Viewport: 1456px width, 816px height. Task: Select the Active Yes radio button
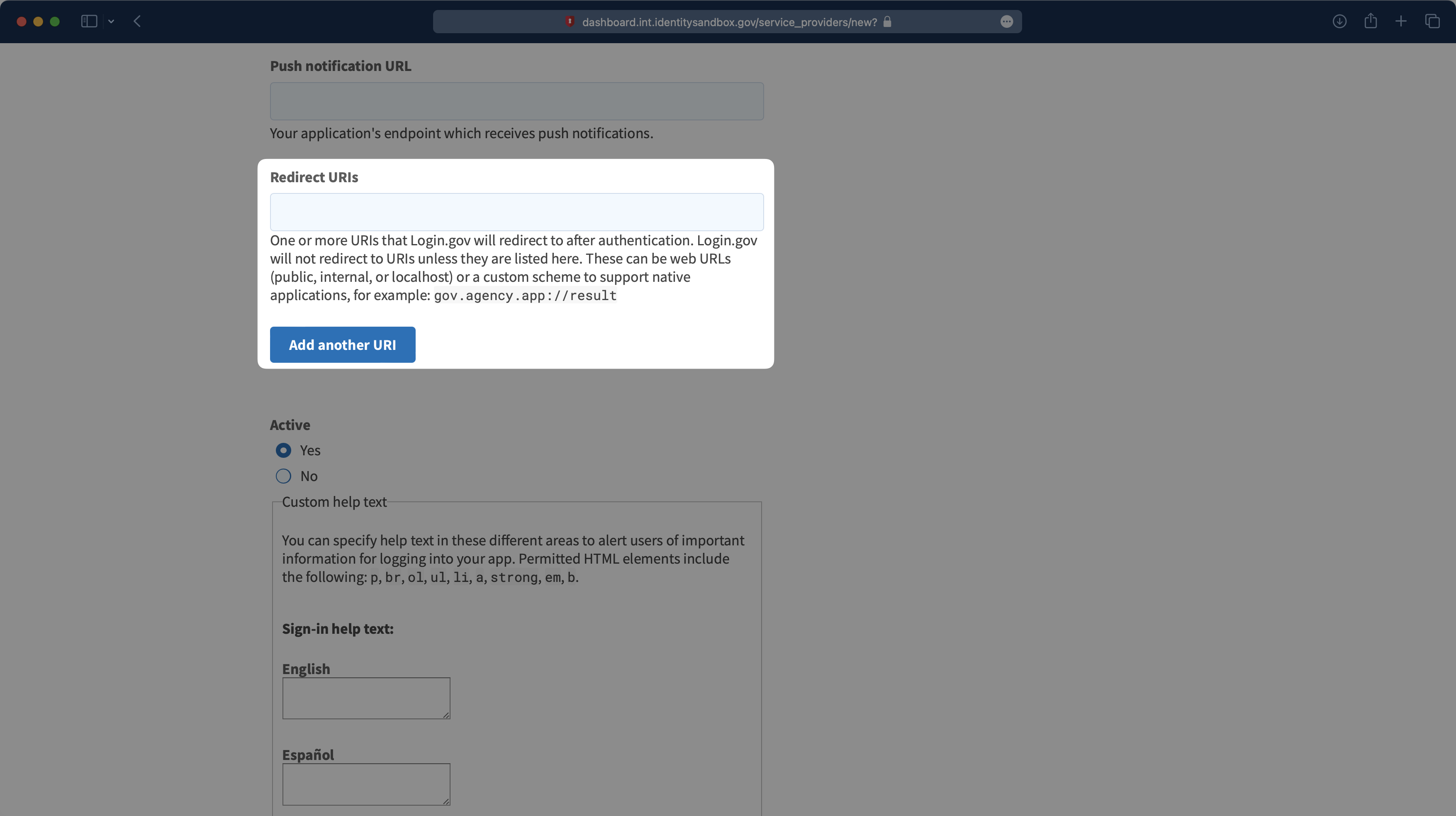pyautogui.click(x=283, y=450)
